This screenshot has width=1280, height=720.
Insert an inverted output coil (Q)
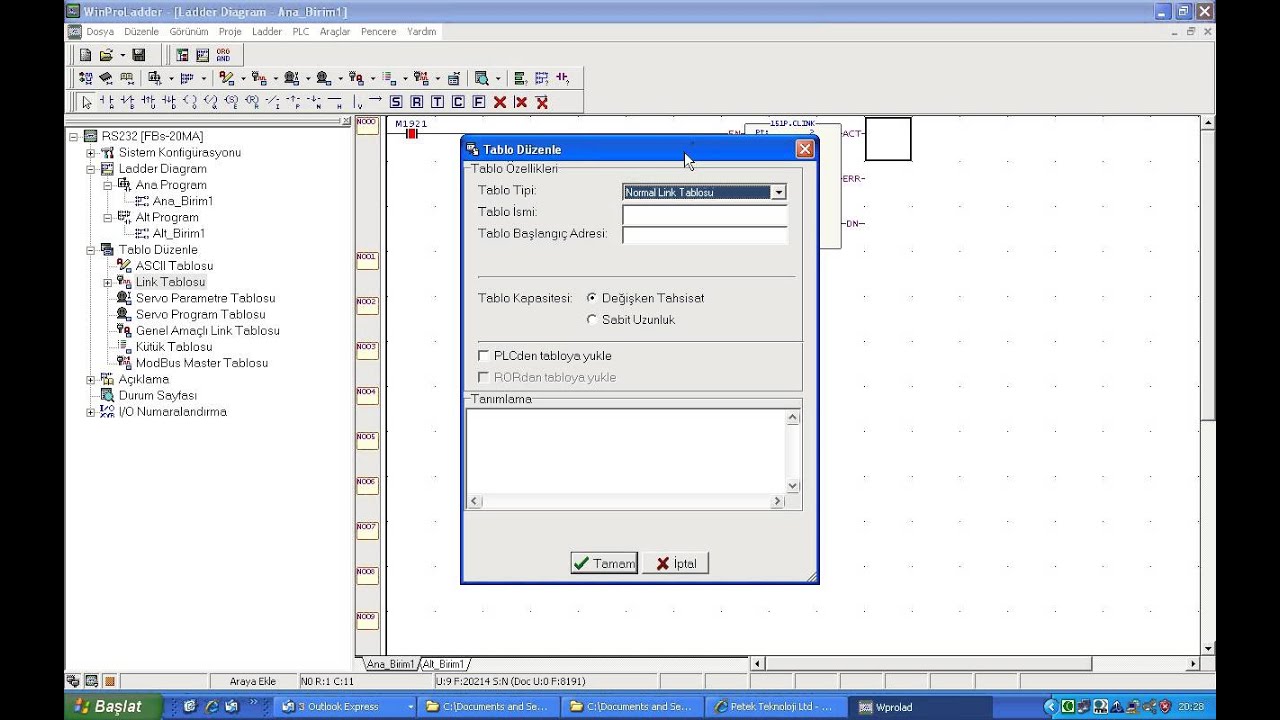click(211, 102)
